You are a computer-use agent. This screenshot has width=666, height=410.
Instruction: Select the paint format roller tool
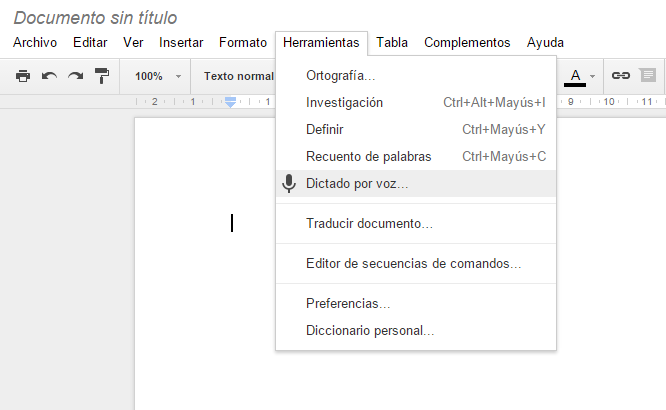[x=101, y=76]
